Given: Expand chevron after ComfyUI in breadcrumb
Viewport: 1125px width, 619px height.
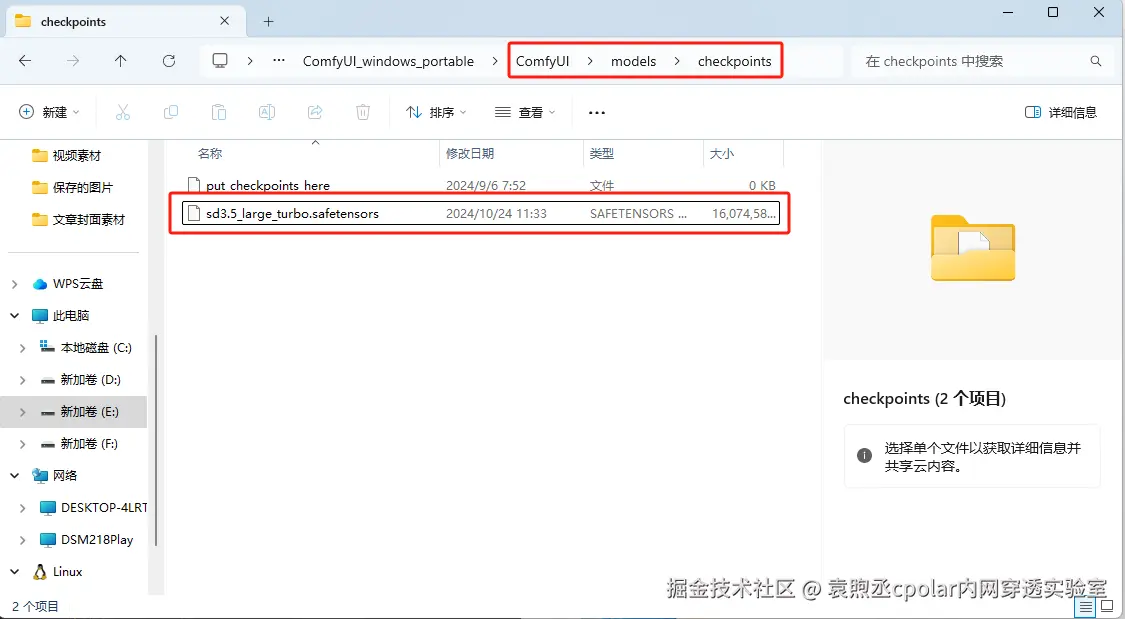Looking at the screenshot, I should (590, 61).
